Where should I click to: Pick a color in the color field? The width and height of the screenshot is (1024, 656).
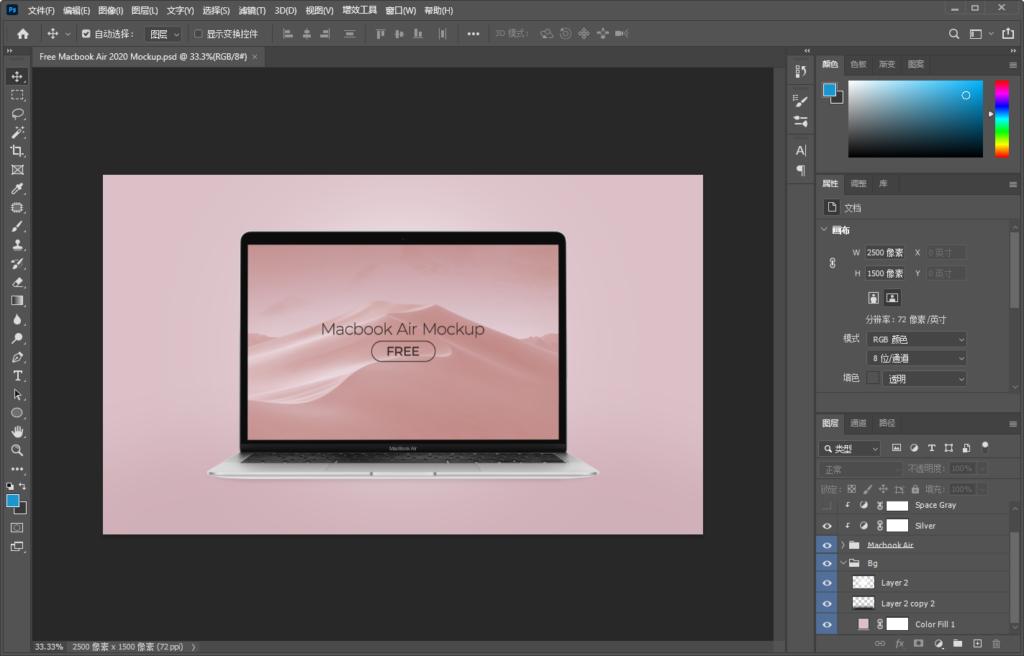point(916,119)
